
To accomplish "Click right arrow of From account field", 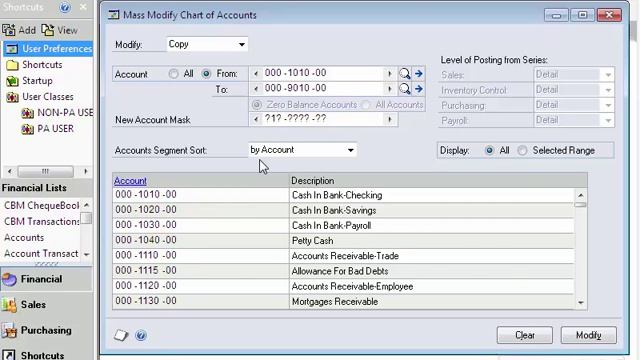I will 389,74.
